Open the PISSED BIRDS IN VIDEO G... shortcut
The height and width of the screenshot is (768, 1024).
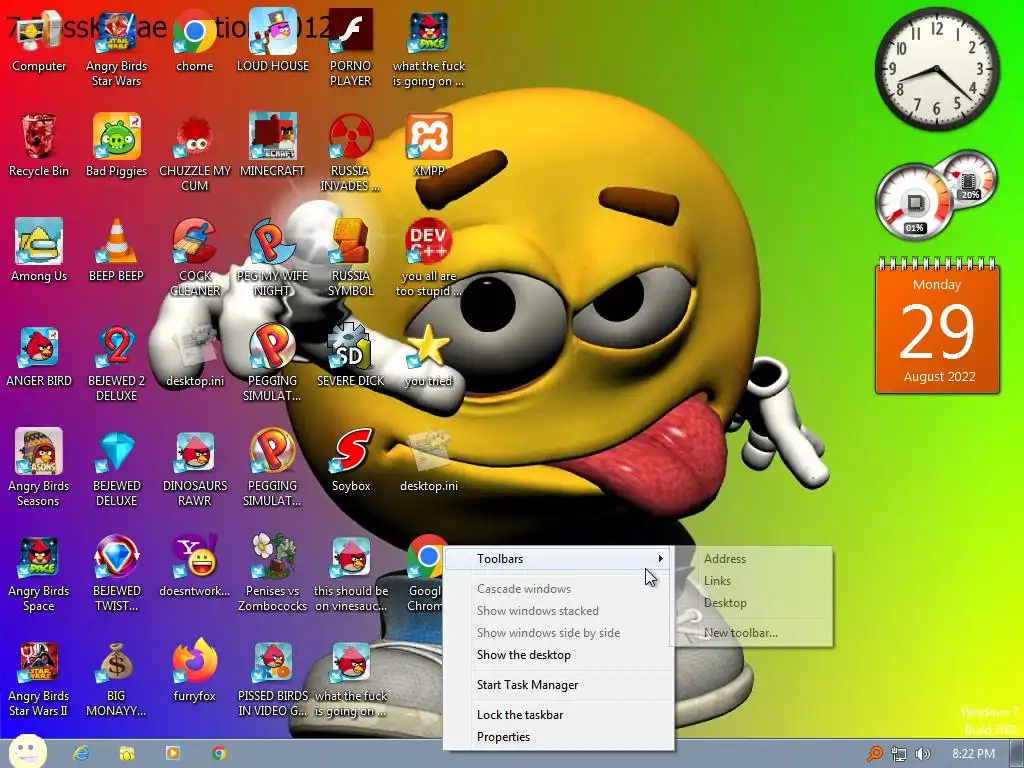[x=272, y=678]
